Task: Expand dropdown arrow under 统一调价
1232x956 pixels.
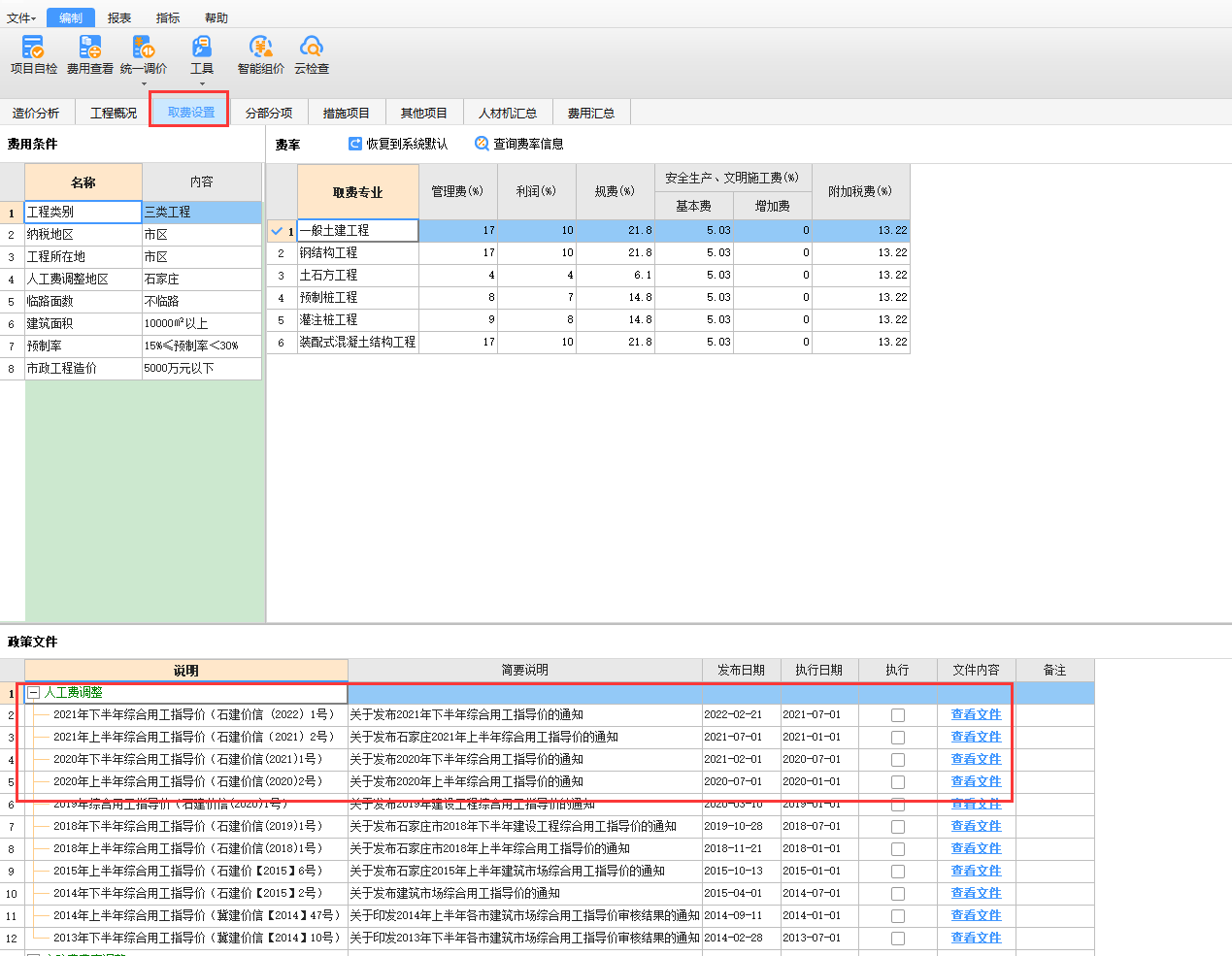Action: tap(144, 84)
